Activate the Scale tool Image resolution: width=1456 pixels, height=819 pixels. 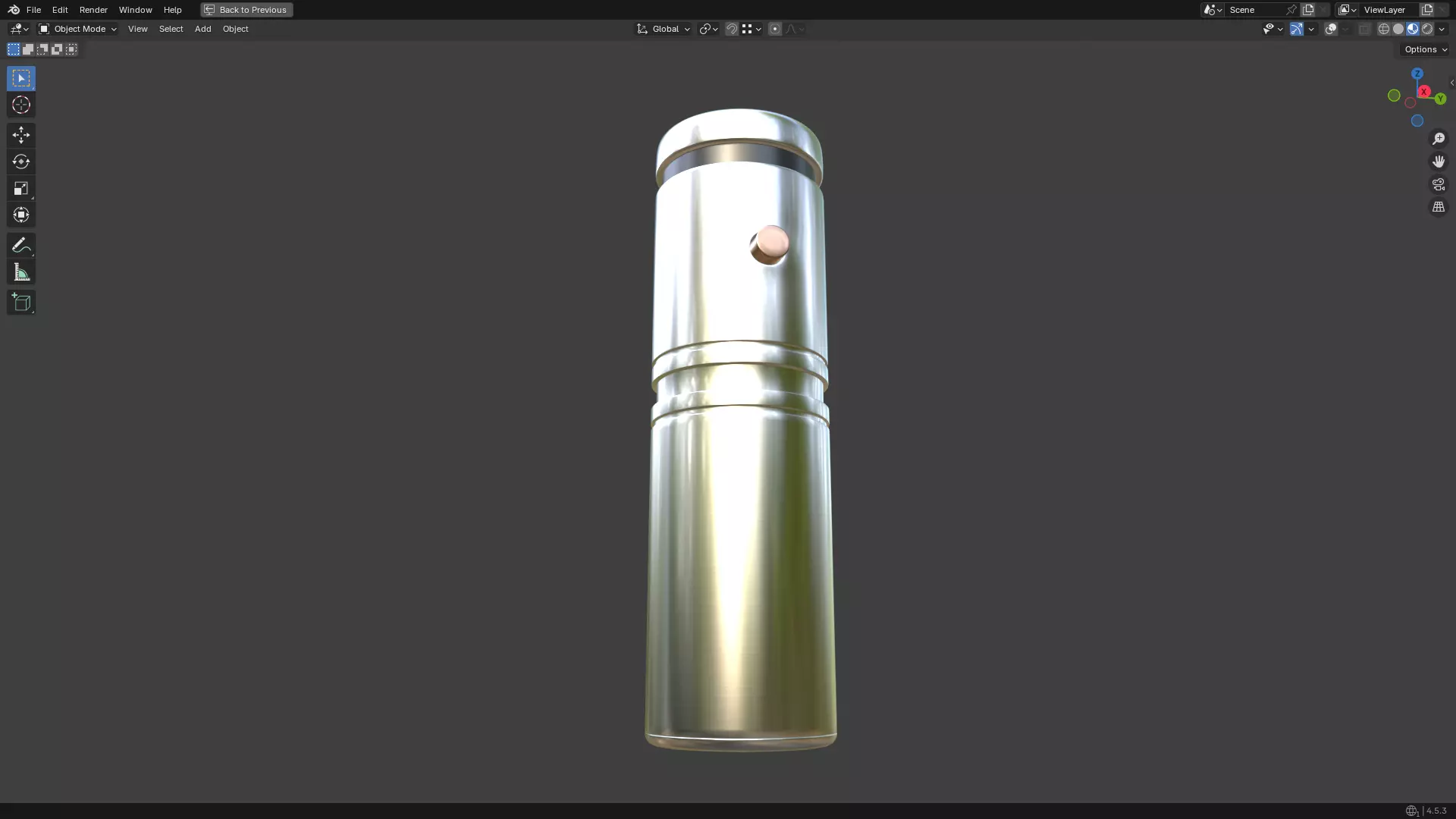(x=21, y=188)
